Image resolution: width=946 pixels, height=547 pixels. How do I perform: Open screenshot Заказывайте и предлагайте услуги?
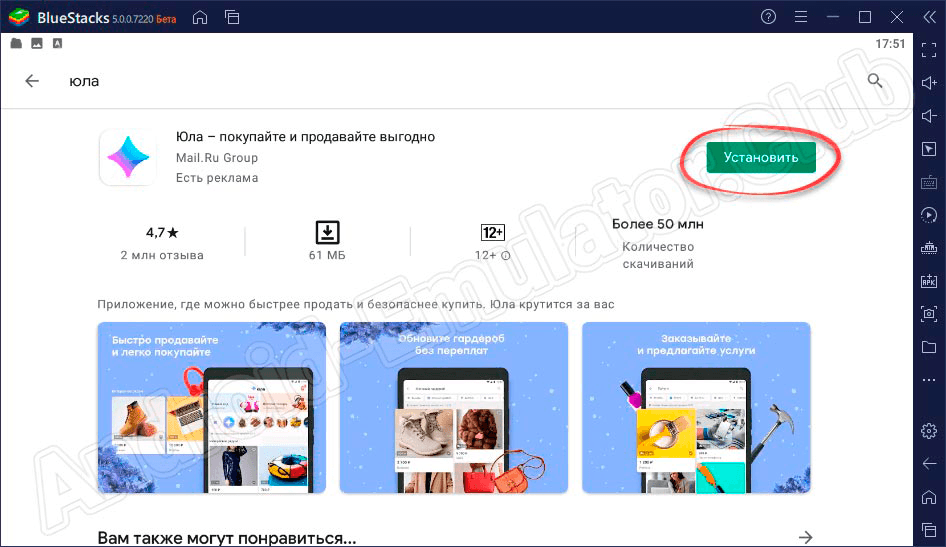696,408
